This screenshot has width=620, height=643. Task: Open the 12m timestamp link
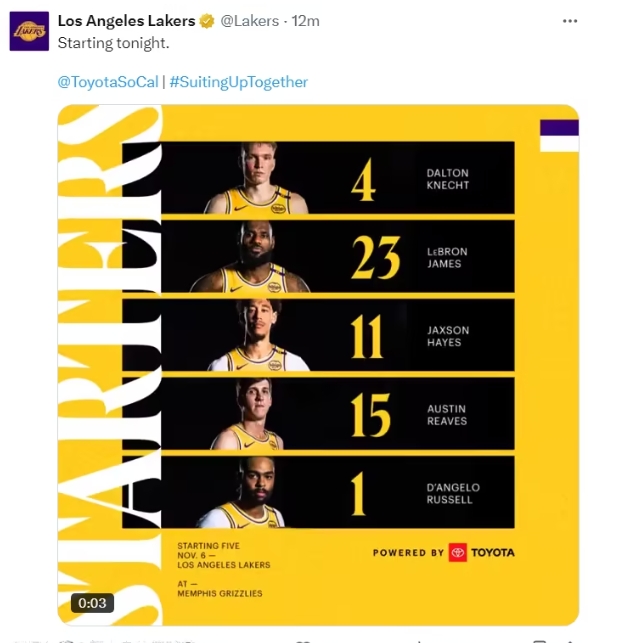click(305, 21)
